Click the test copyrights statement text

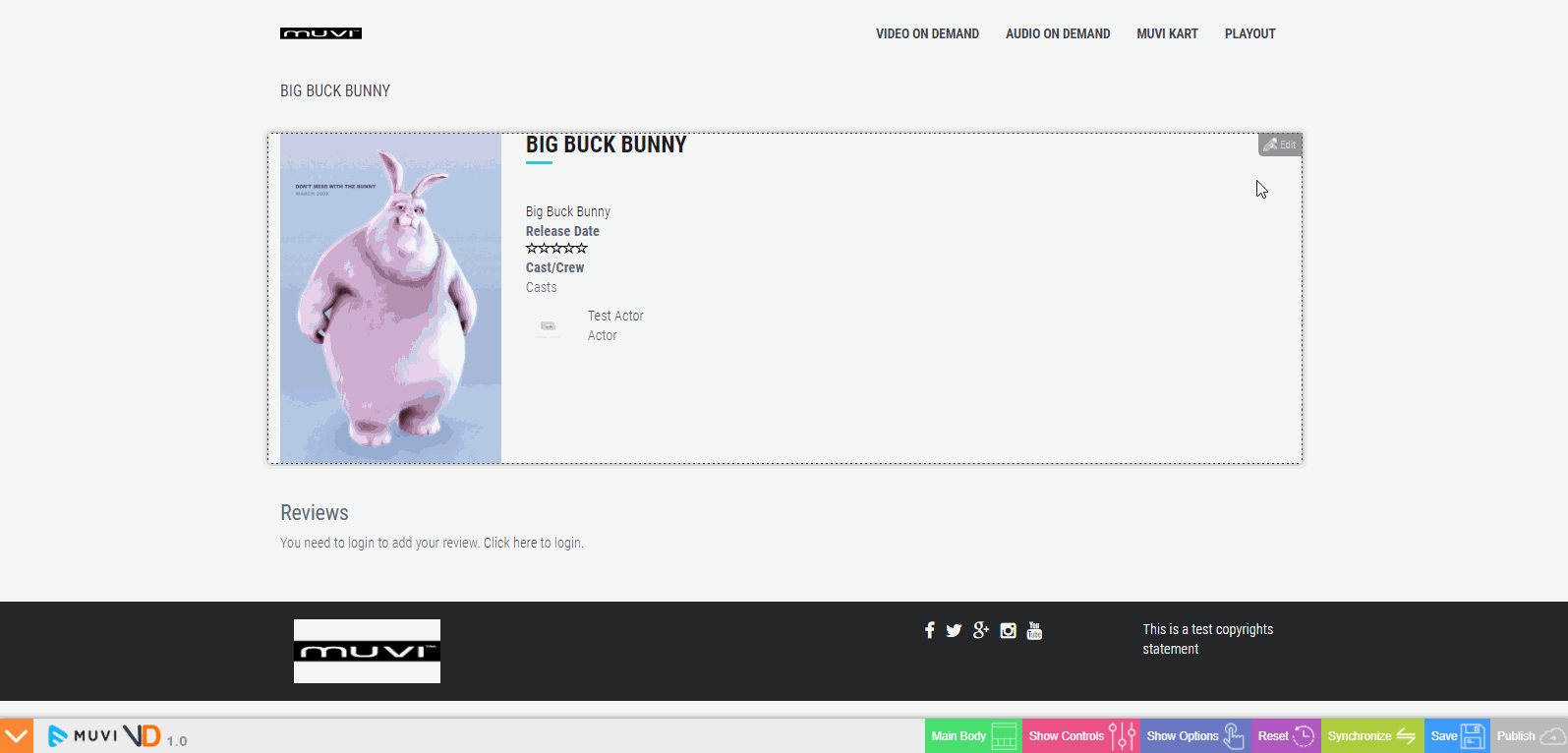pos(1207,639)
